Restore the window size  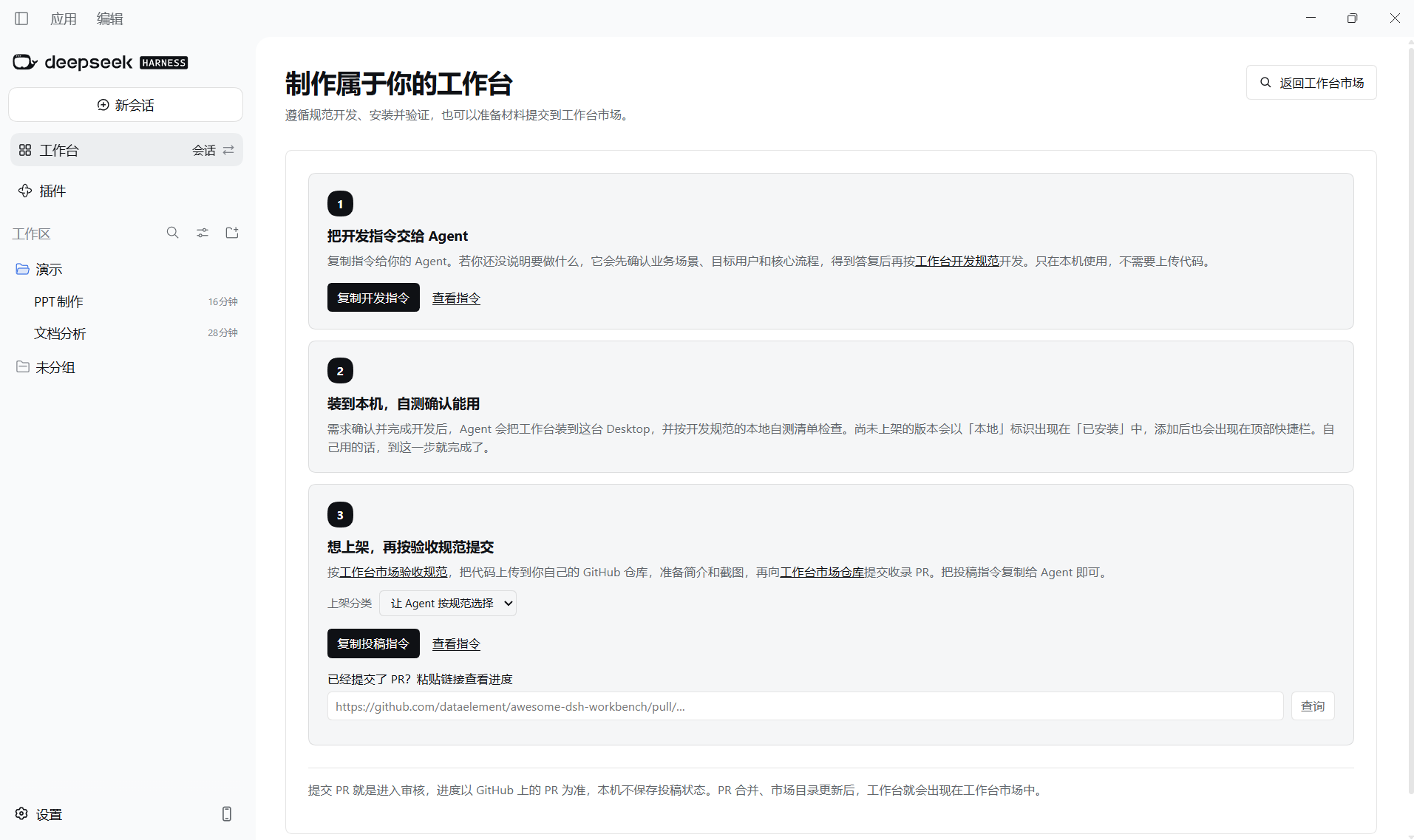point(1352,18)
